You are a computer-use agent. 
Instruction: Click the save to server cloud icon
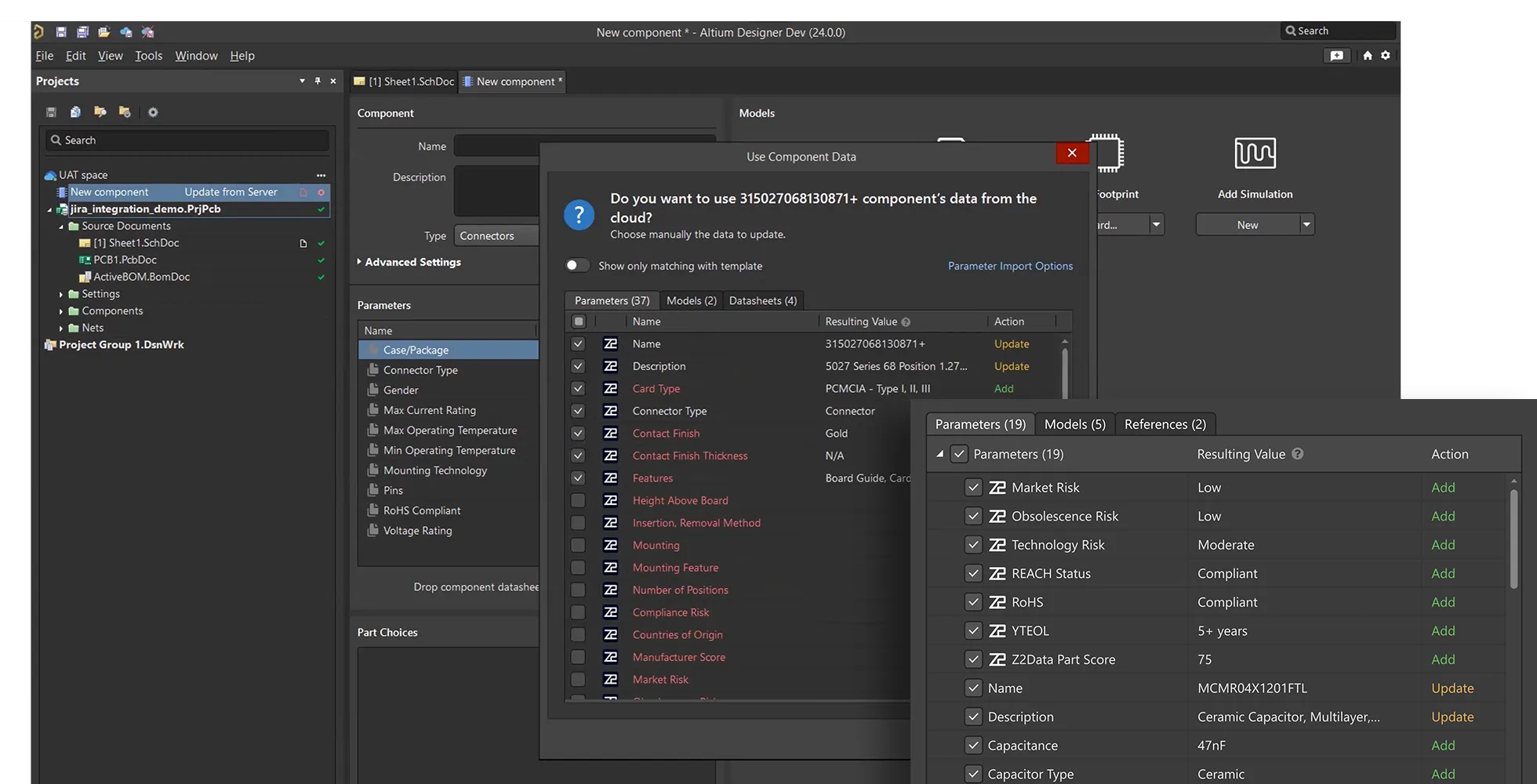pyautogui.click(x=125, y=32)
